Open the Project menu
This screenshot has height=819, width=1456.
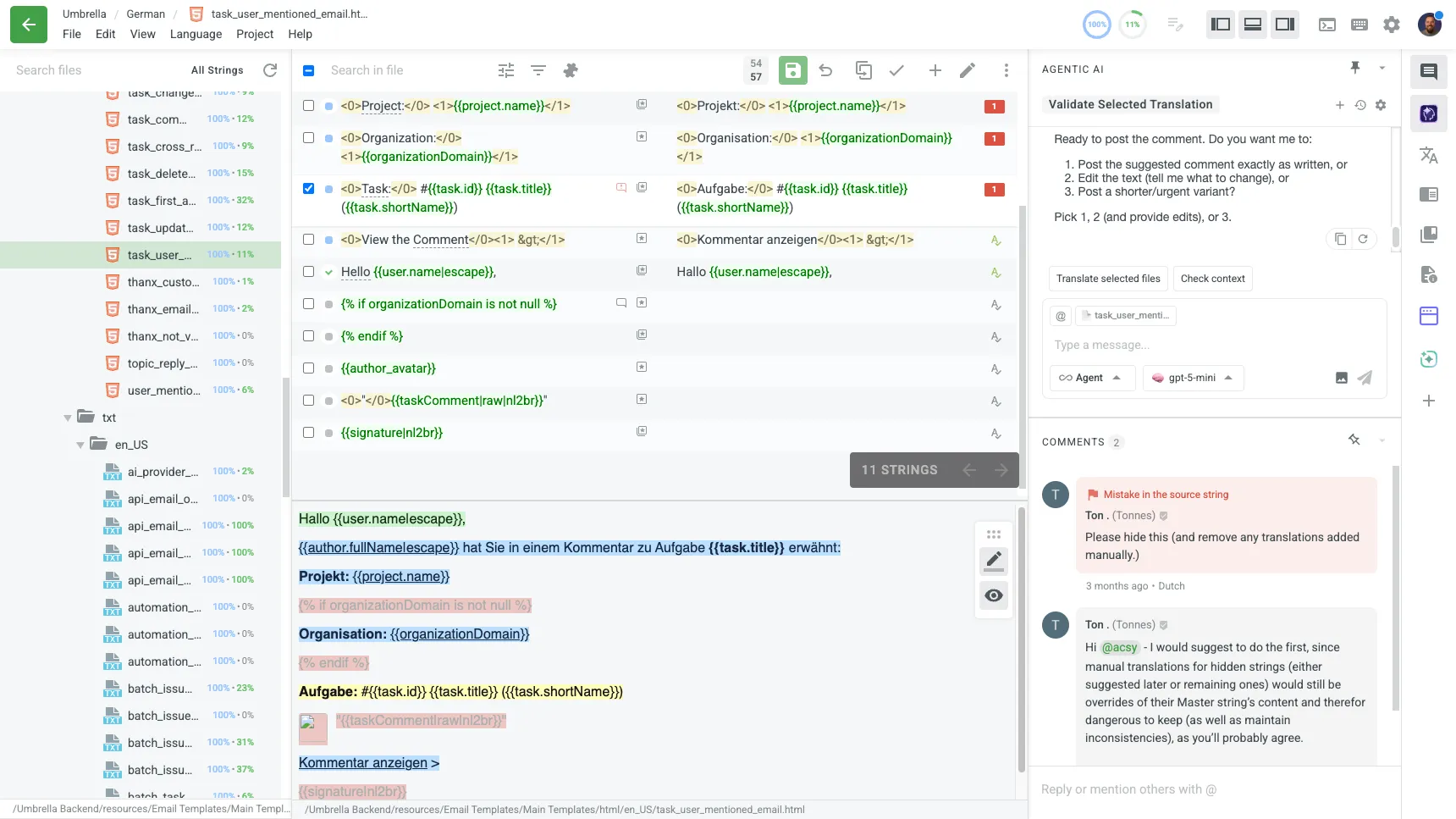point(255,34)
